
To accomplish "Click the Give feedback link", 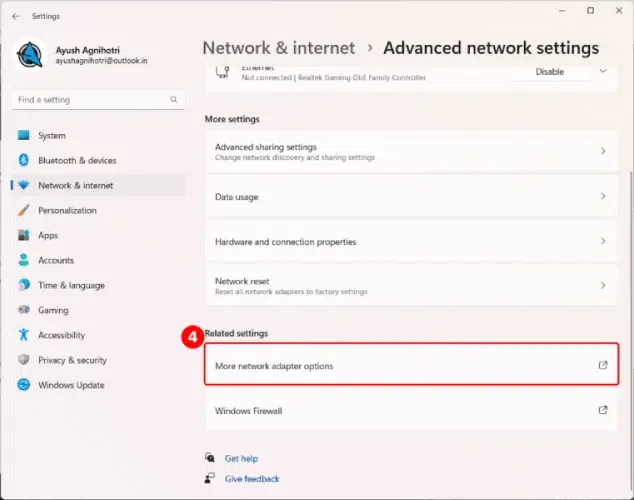I will tap(252, 479).
